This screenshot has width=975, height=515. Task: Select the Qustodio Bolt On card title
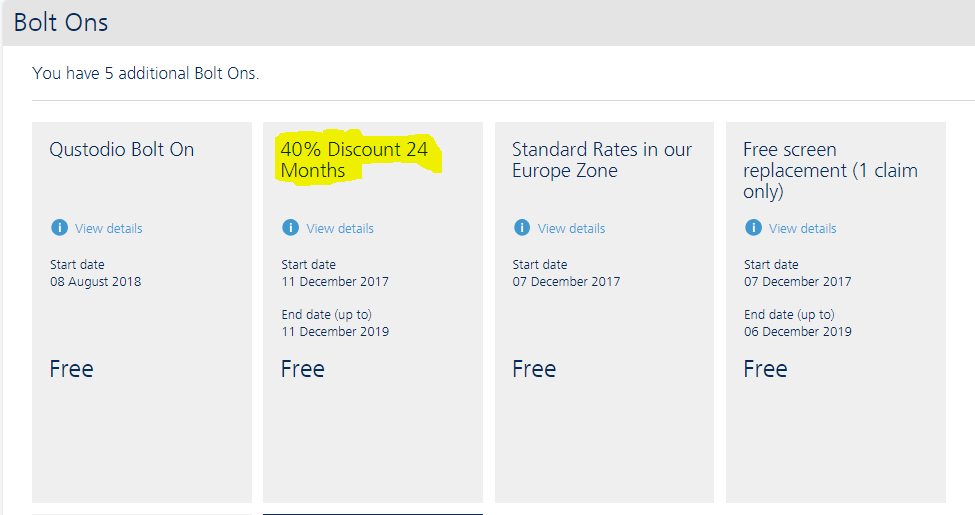(x=122, y=150)
